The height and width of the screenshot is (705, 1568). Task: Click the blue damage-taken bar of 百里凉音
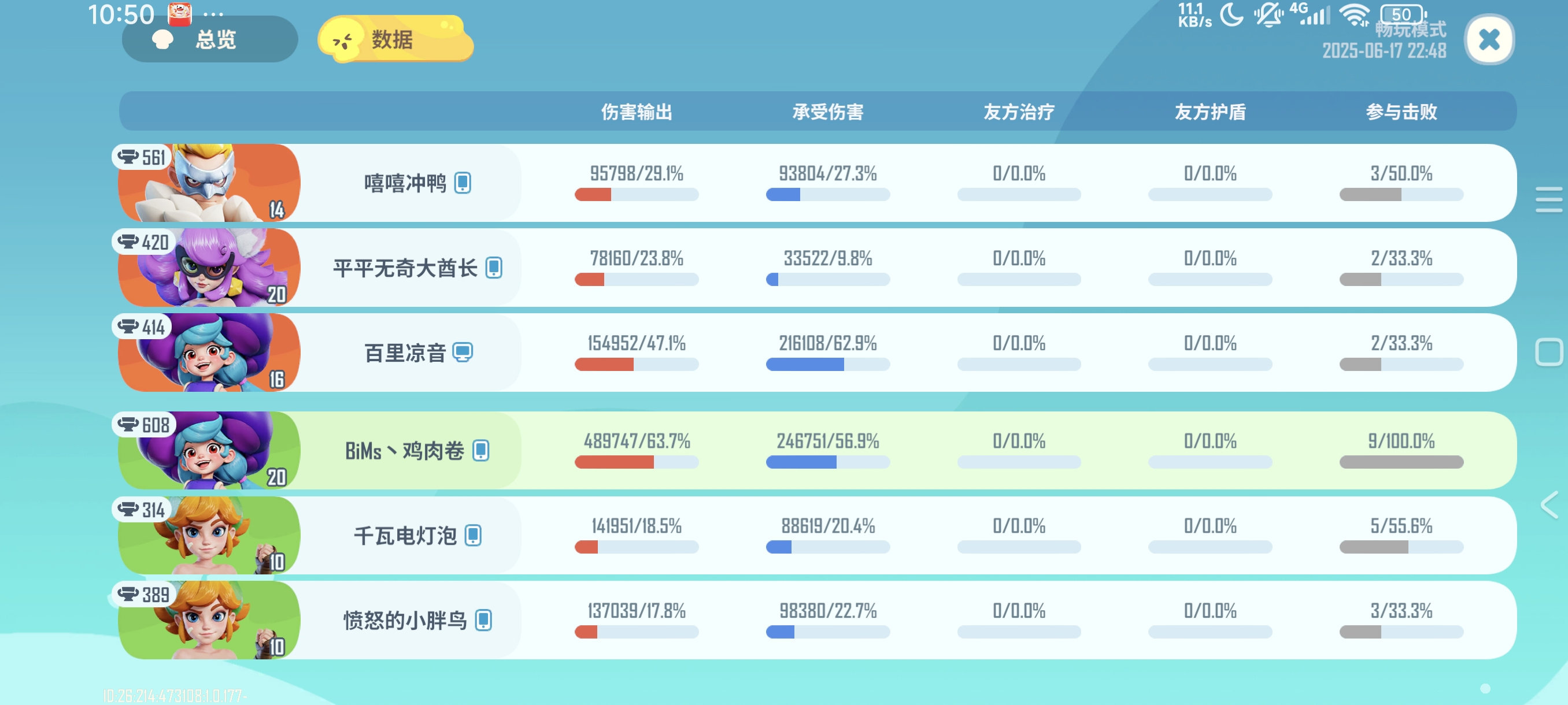pos(805,365)
